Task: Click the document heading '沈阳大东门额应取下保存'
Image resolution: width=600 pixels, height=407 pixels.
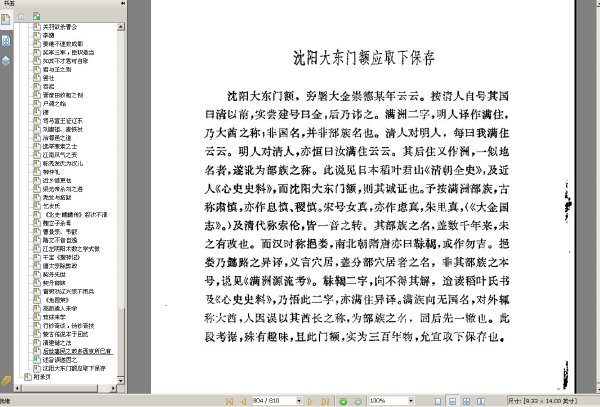Action: [x=364, y=58]
